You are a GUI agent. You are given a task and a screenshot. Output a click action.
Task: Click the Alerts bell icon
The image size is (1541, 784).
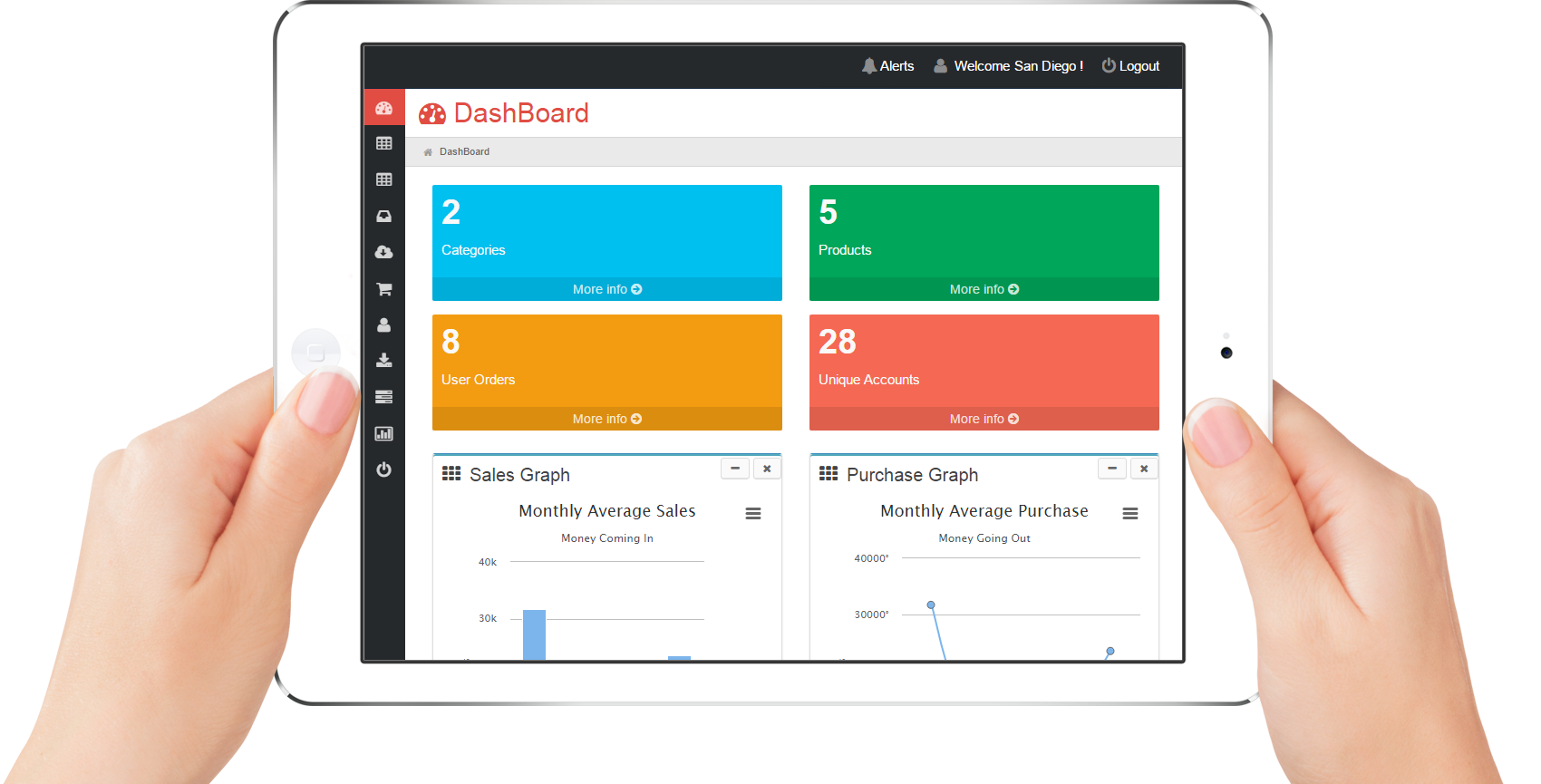point(869,65)
